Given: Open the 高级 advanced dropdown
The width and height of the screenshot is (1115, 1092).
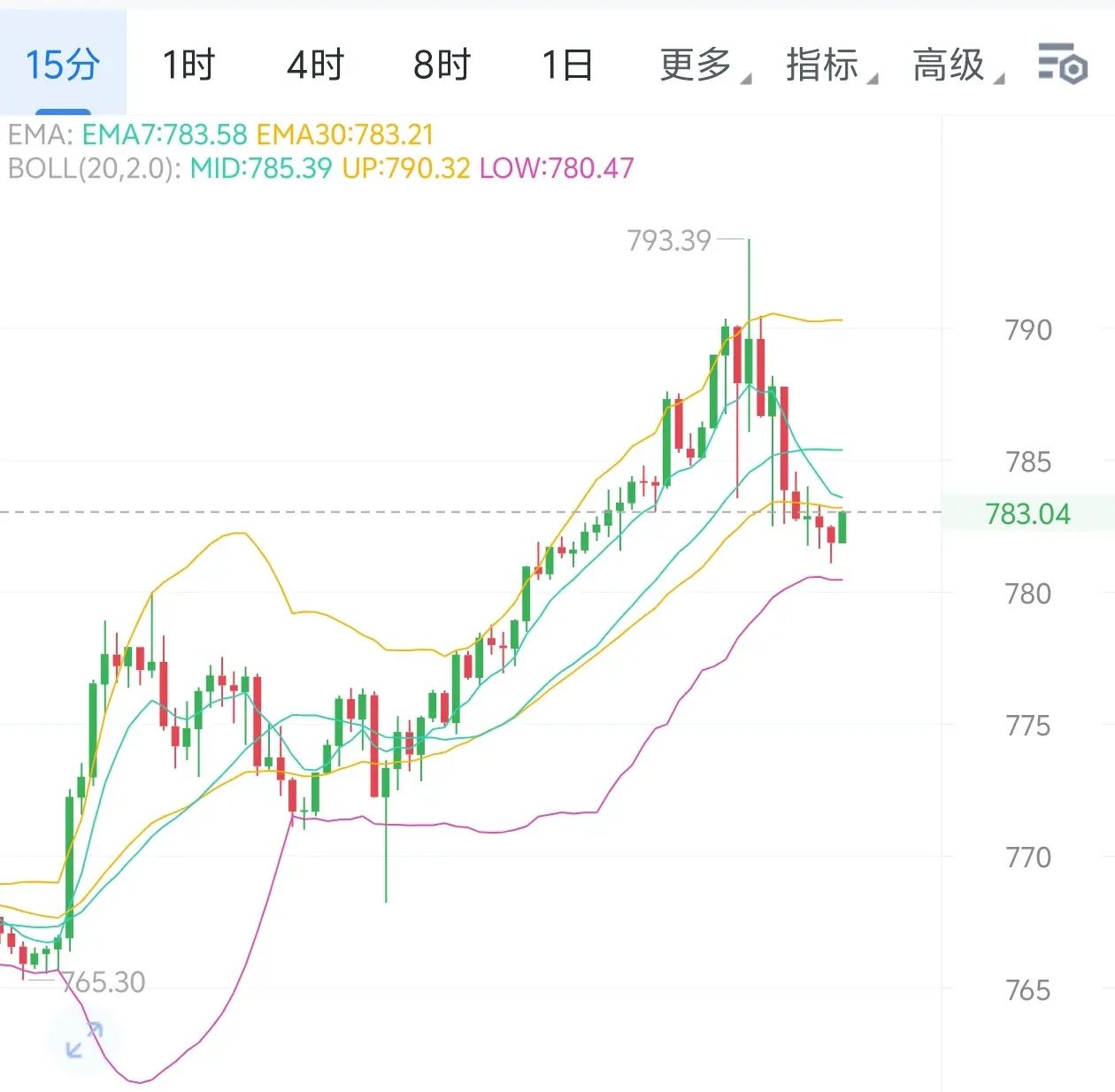Looking at the screenshot, I should (x=957, y=65).
